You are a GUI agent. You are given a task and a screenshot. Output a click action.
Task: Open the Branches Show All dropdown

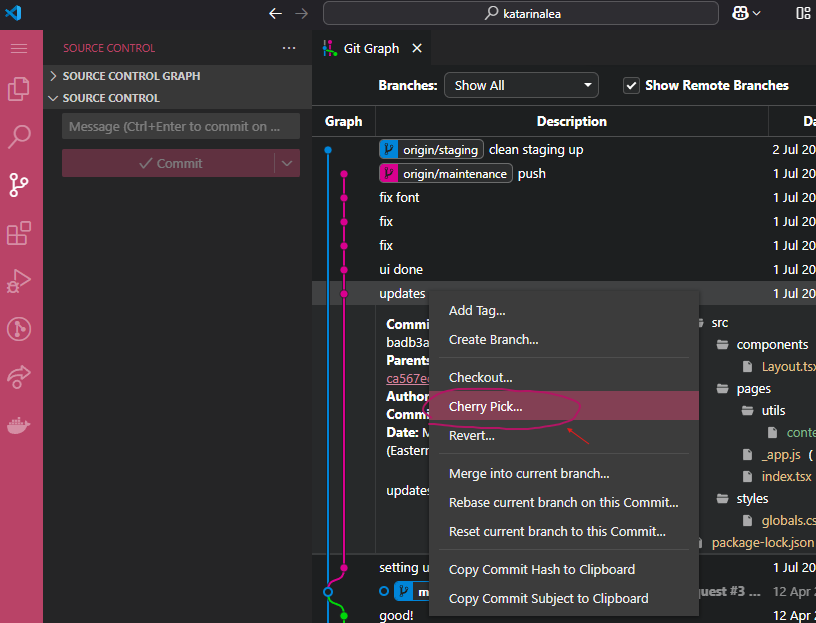pyautogui.click(x=521, y=85)
